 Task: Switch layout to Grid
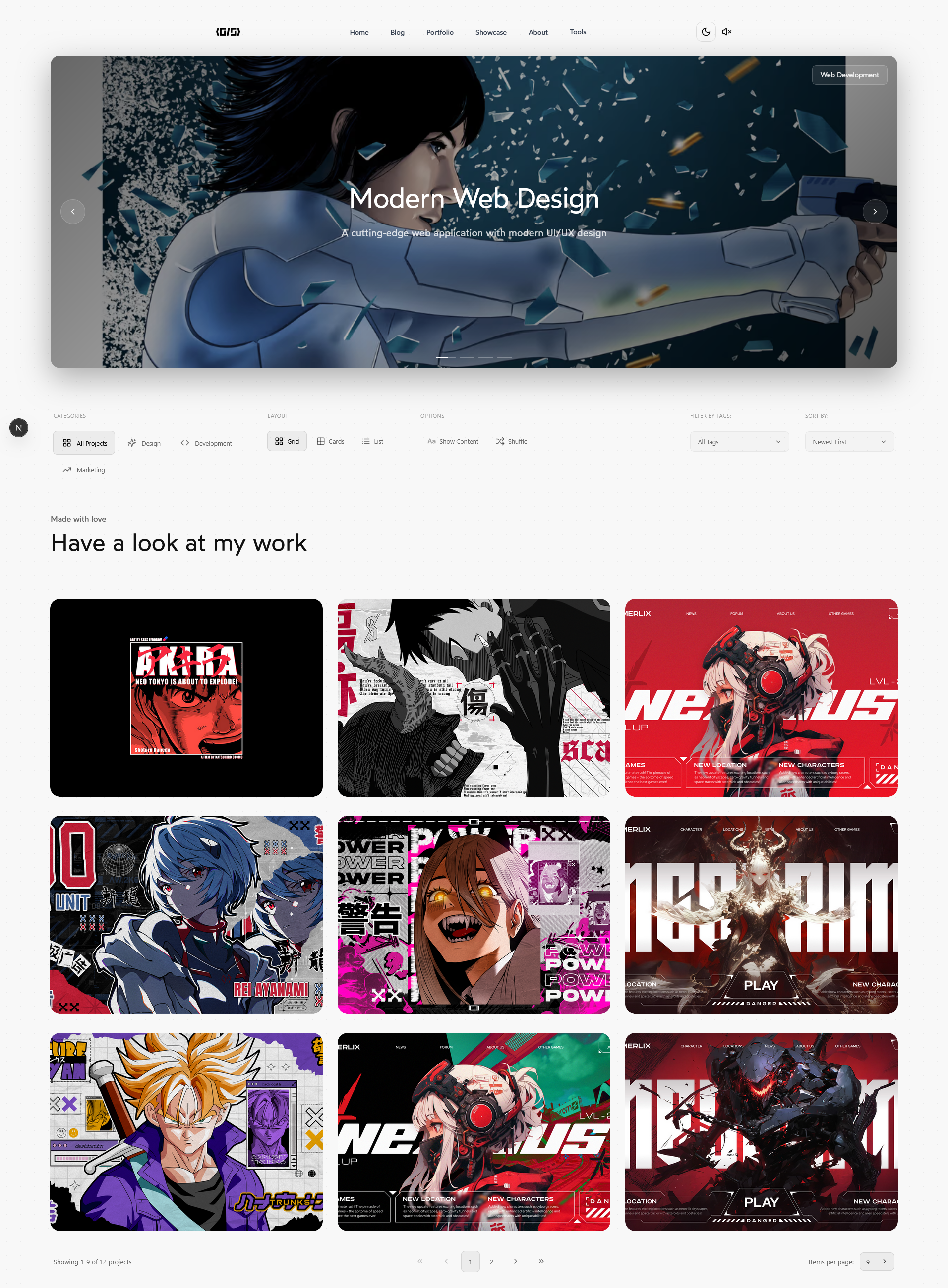[x=287, y=441]
